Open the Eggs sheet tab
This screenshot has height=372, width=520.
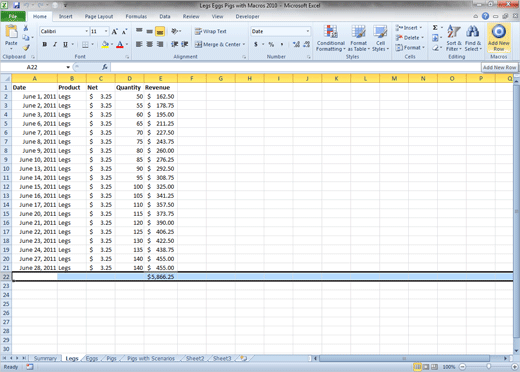[x=92, y=358]
